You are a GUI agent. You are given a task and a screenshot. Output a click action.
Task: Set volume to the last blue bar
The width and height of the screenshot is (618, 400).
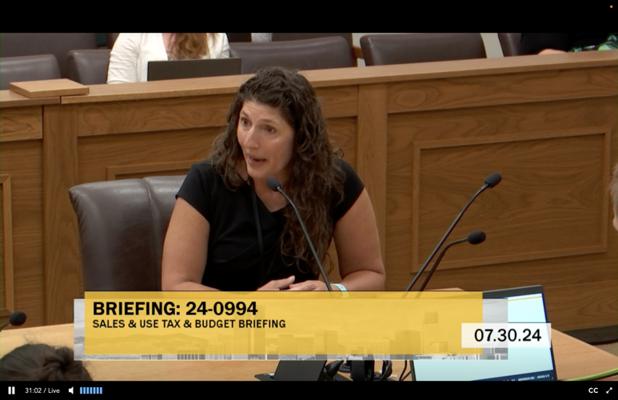[101, 390]
